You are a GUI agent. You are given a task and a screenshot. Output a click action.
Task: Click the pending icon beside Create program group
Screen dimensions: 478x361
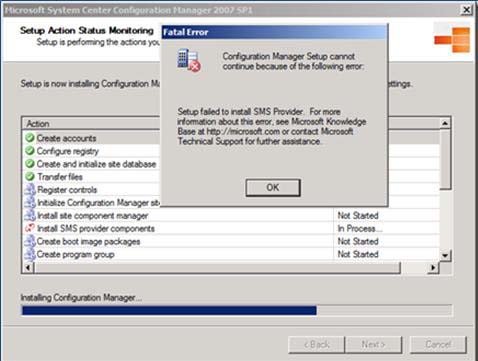pos(30,254)
